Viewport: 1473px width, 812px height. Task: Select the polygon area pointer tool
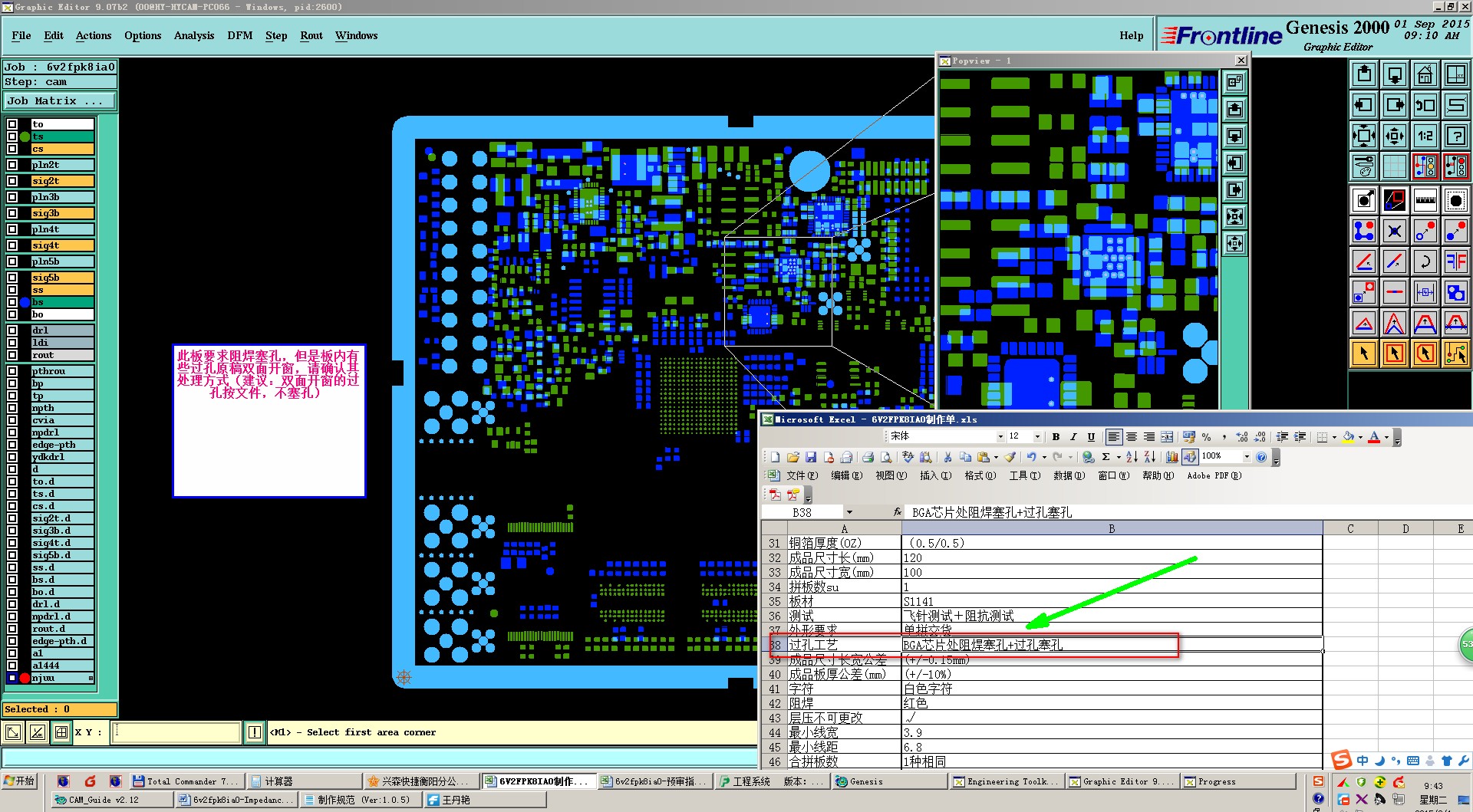pyautogui.click(x=1425, y=353)
